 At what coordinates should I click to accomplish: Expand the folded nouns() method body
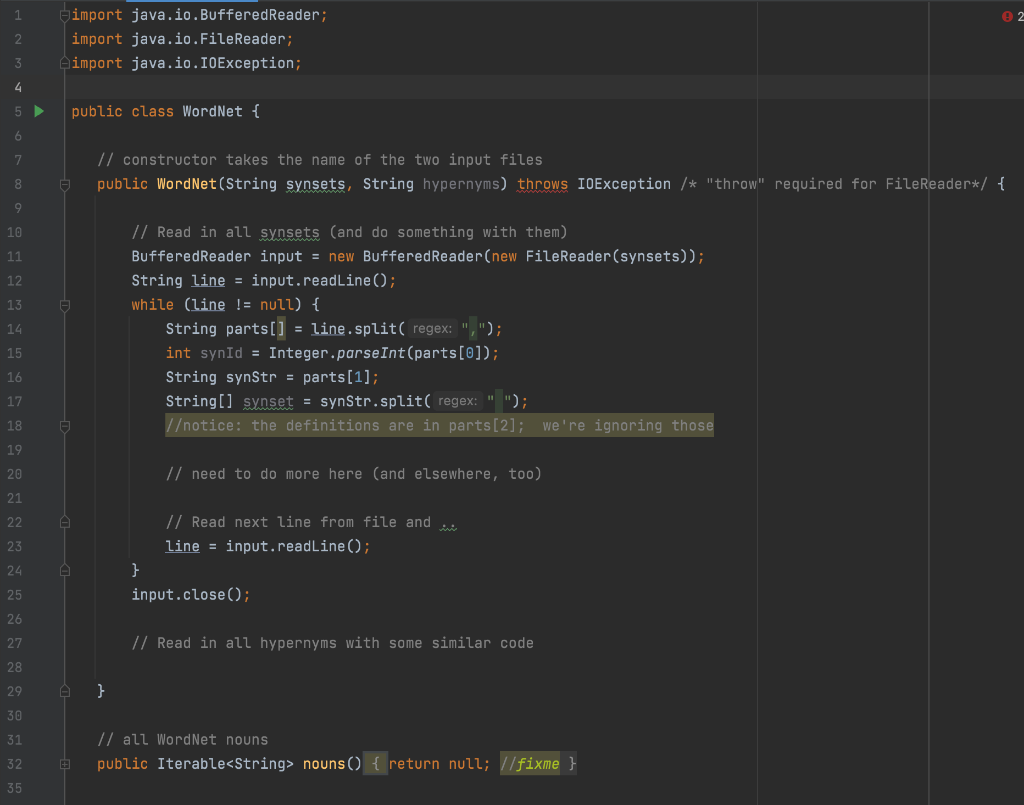pos(63,763)
